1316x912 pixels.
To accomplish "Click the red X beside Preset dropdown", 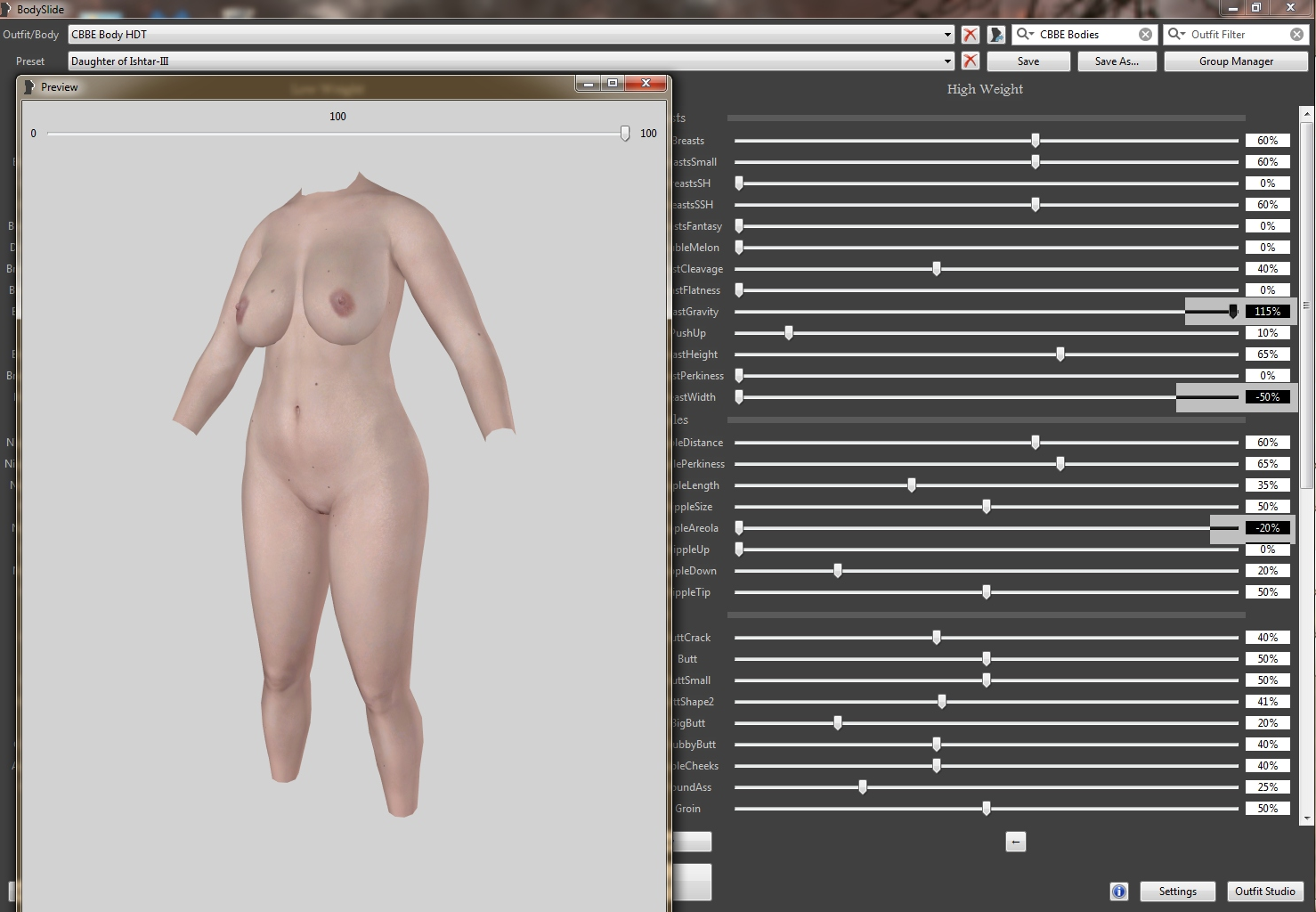I will (x=970, y=61).
